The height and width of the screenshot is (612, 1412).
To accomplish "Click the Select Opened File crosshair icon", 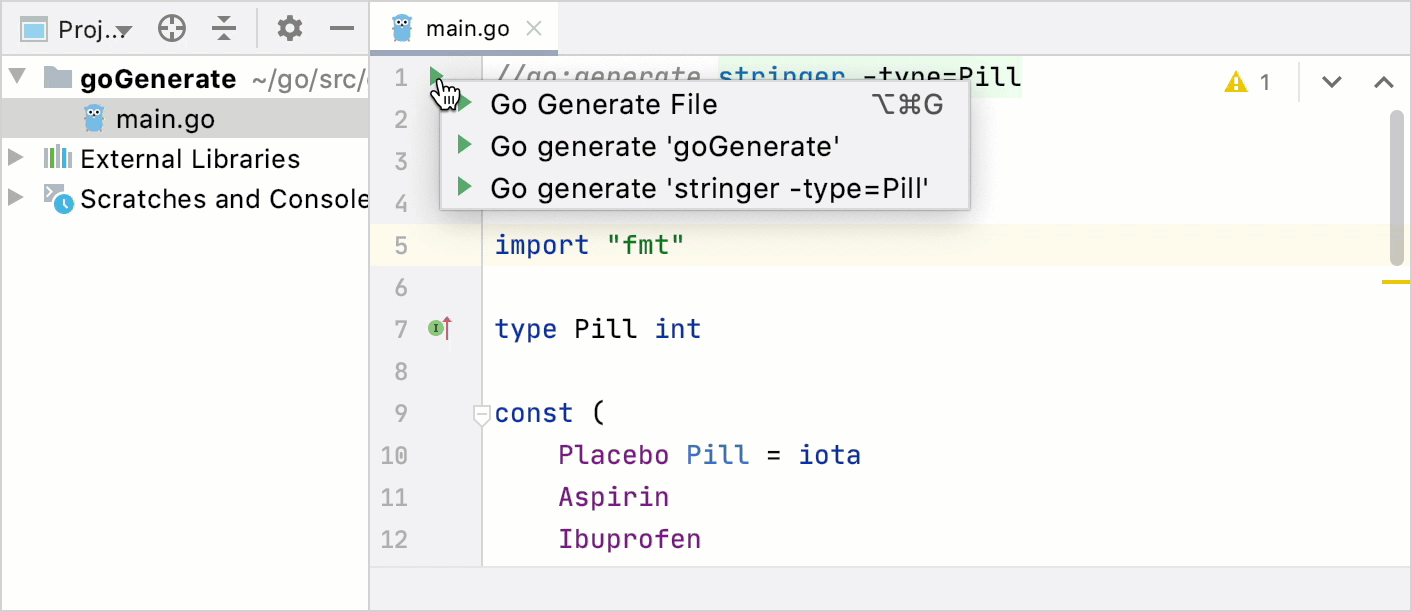I will (x=171, y=28).
